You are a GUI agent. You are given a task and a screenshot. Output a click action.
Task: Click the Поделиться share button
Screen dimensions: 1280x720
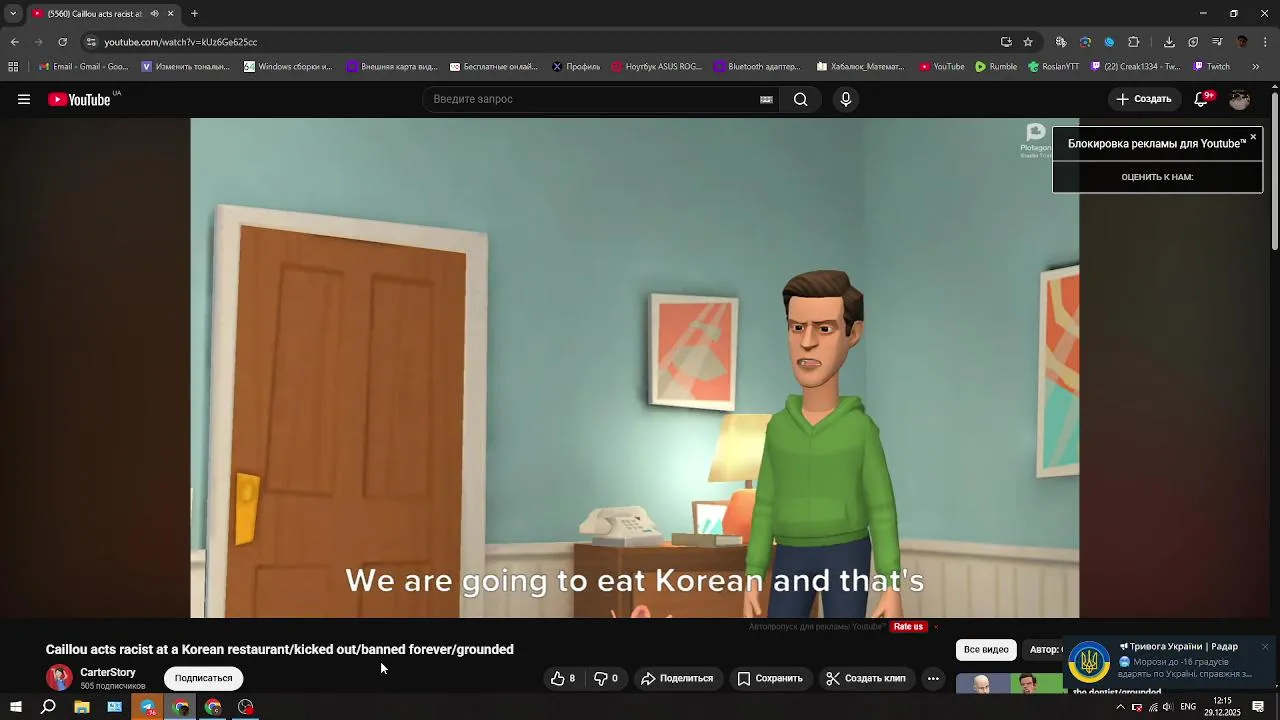coord(677,678)
